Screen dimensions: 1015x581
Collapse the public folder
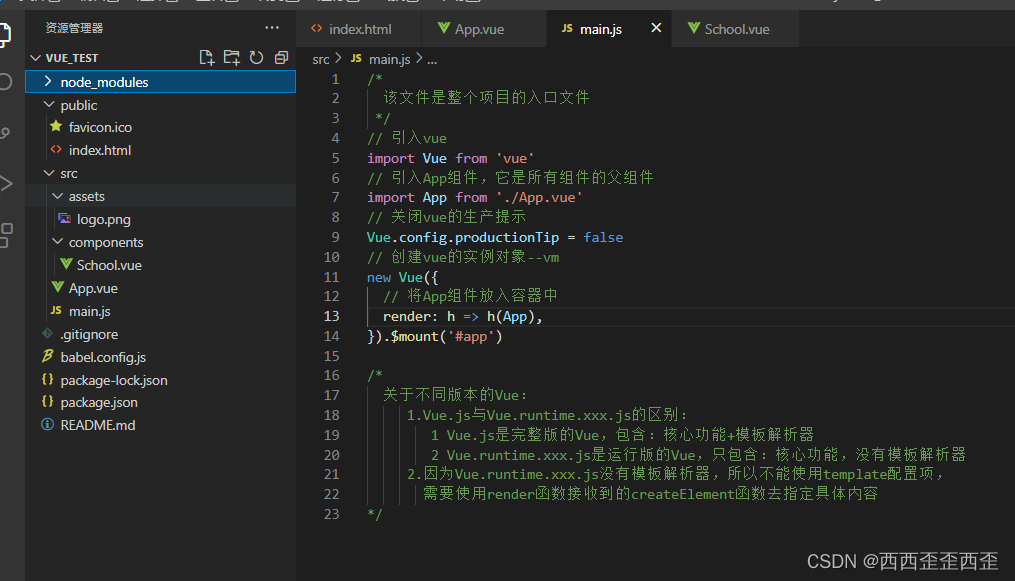click(47, 105)
